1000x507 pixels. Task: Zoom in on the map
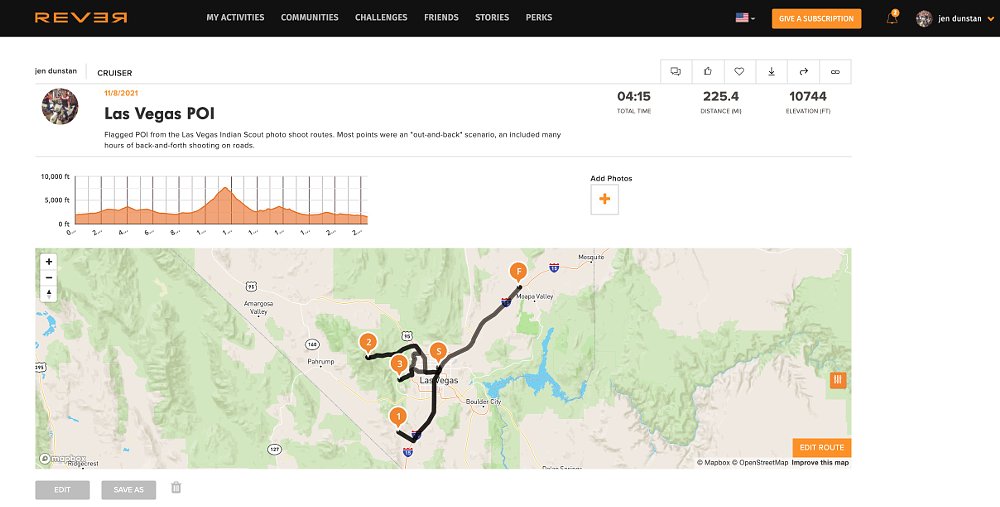click(x=50, y=262)
